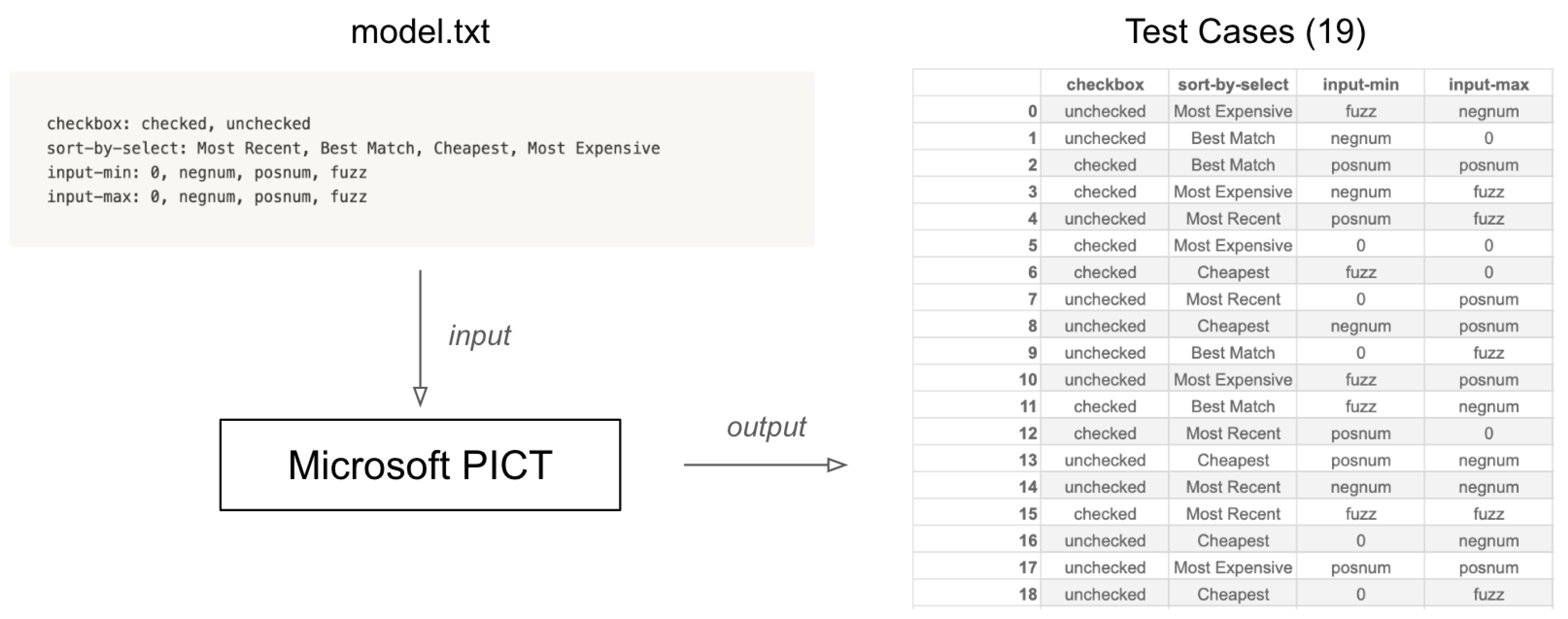Screen dimensions: 1568x619
Task: Click row 12's Most Recent cell
Action: (x=1233, y=433)
